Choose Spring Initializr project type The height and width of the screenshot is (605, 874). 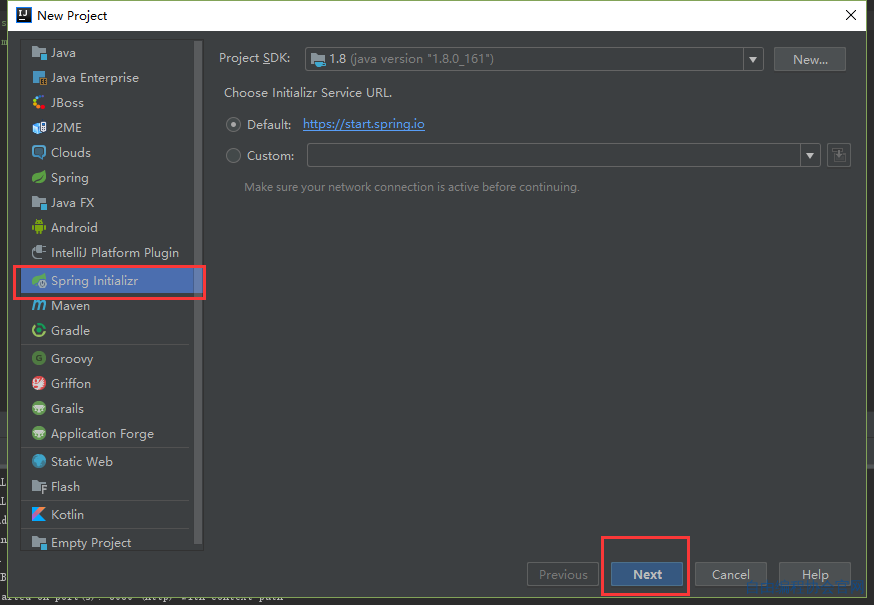tap(108, 280)
